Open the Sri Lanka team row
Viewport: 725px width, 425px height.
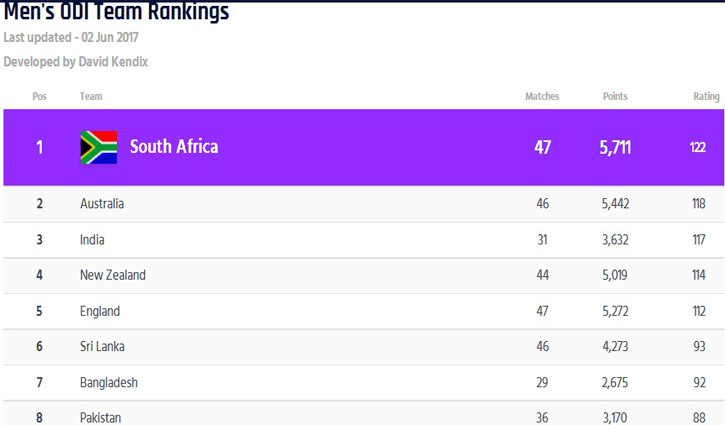tap(363, 347)
